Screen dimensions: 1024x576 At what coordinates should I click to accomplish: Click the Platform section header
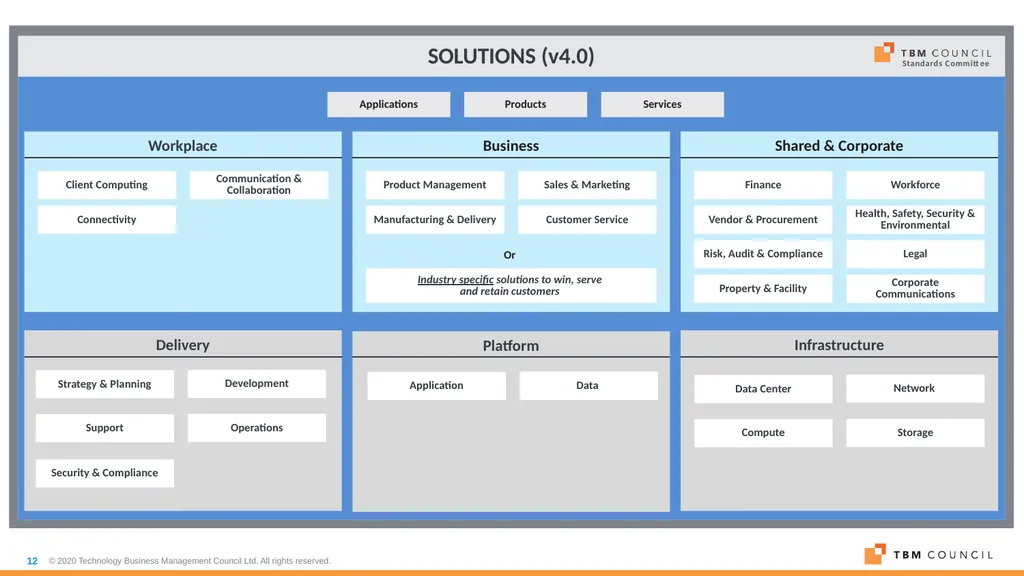tap(511, 345)
